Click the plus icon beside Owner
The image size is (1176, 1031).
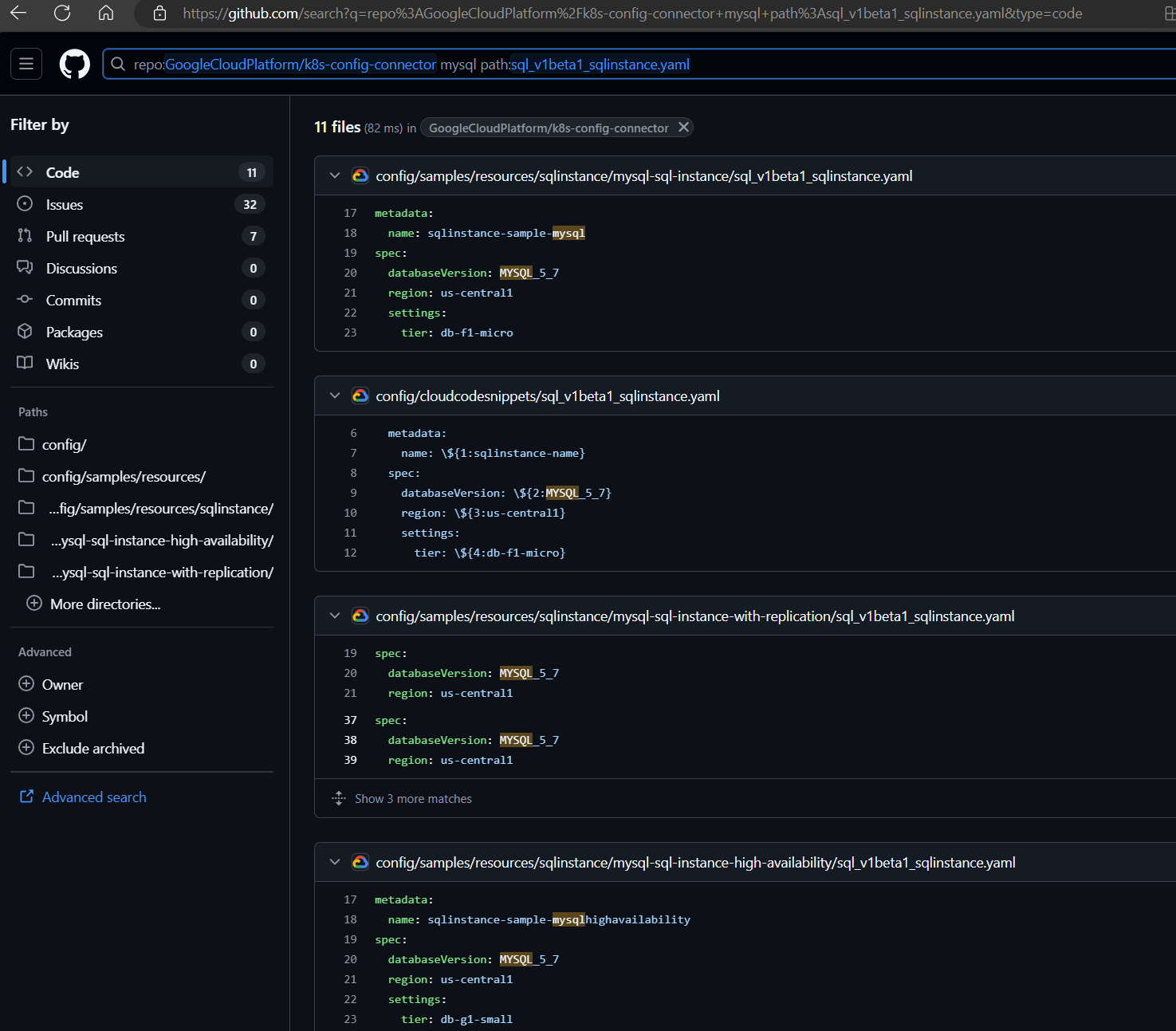click(x=26, y=684)
